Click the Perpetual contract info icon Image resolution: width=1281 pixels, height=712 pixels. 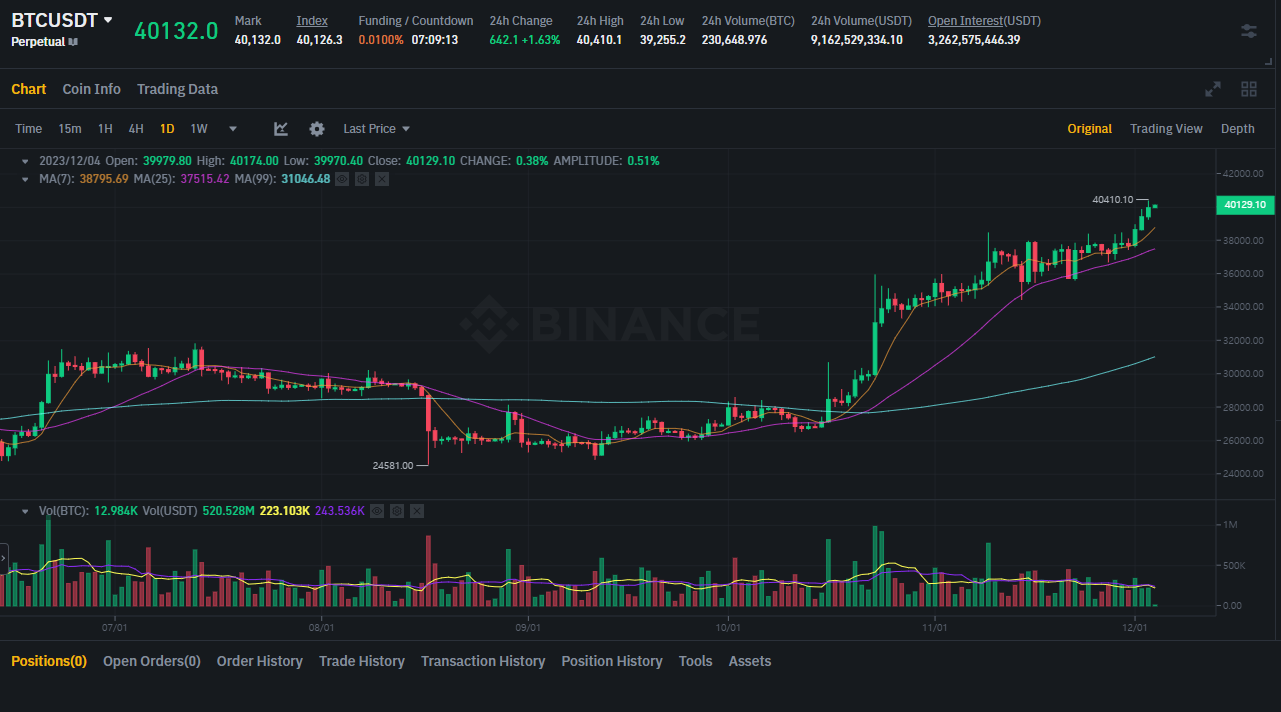point(73,42)
